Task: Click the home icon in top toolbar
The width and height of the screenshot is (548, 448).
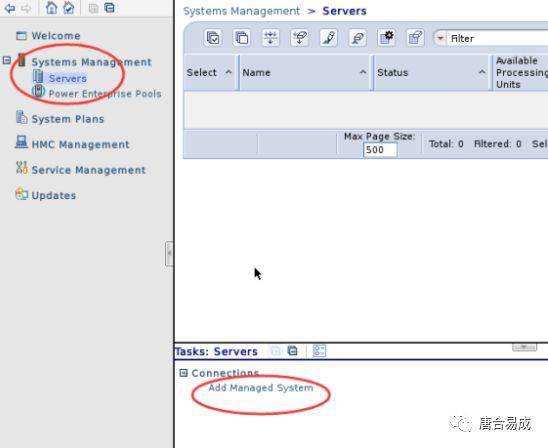Action: 51,8
